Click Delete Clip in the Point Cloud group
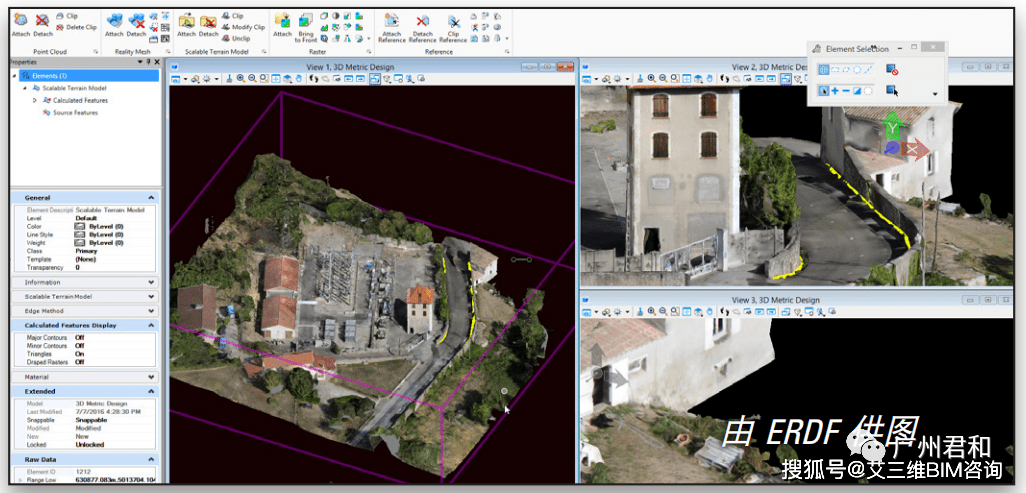Viewport: 1026px width, 493px height. tap(76, 27)
